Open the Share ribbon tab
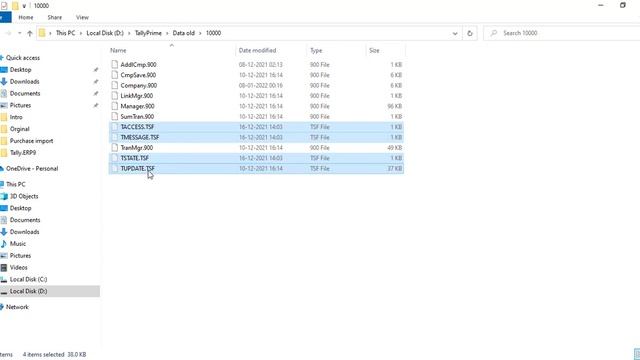 [x=54, y=18]
